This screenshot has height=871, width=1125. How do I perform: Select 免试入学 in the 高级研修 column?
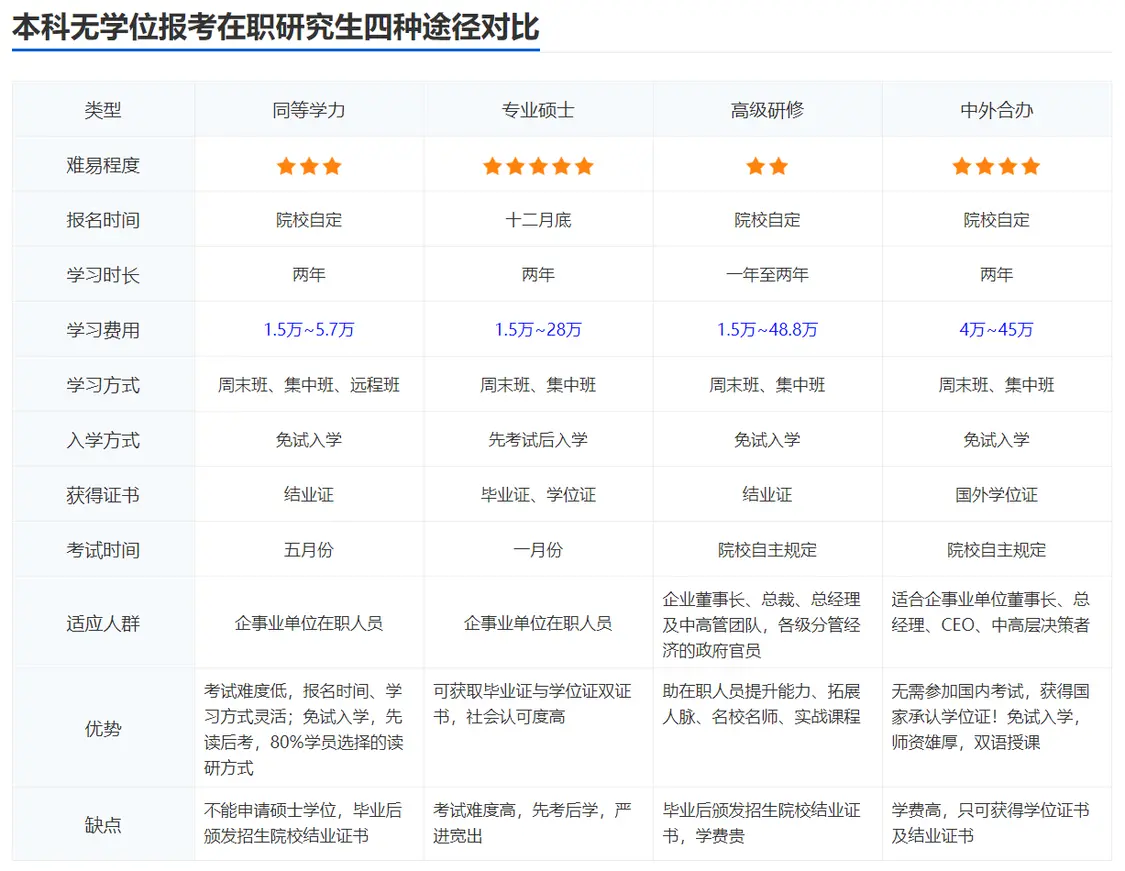click(x=767, y=440)
